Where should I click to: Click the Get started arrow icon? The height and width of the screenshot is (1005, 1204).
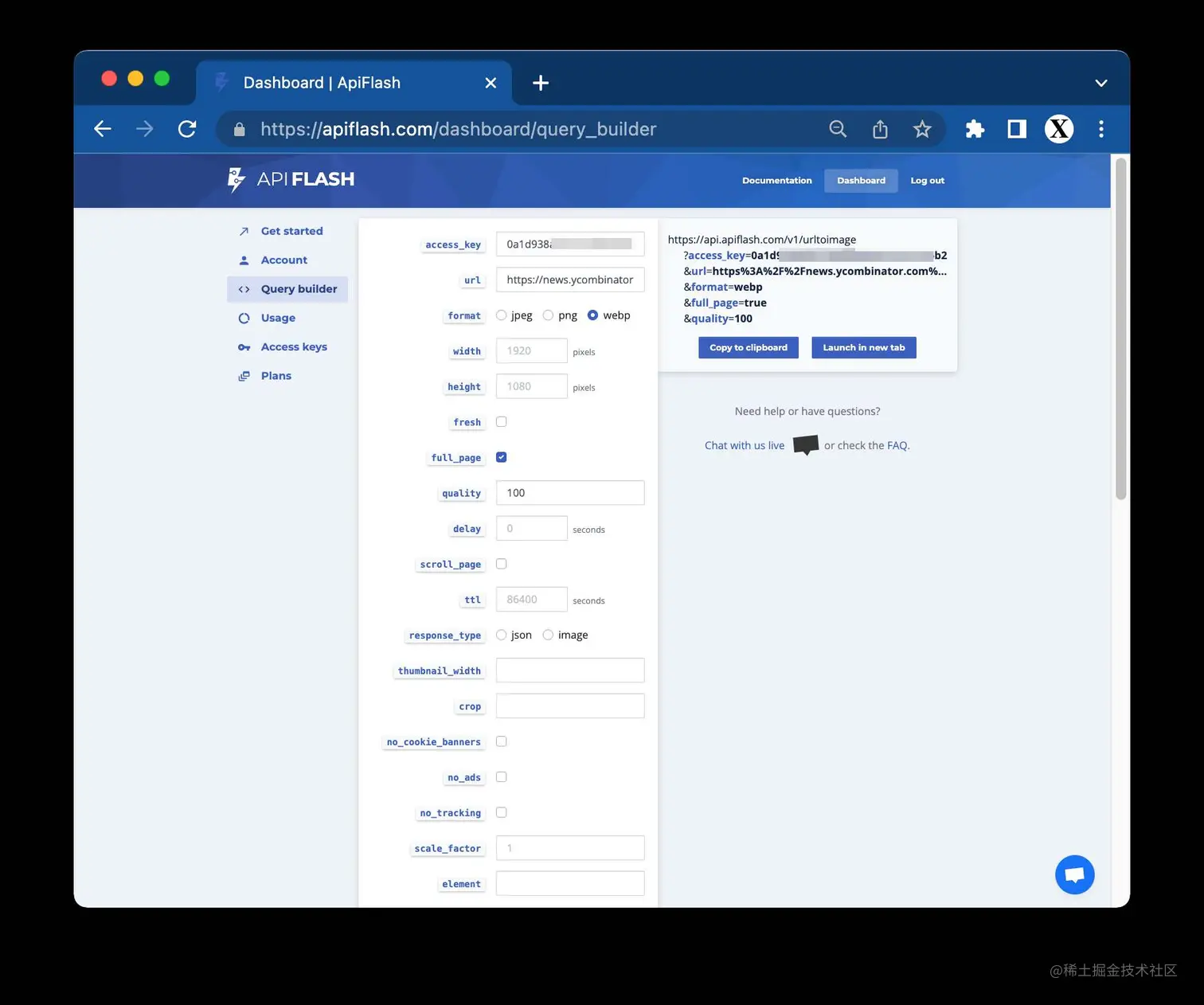[243, 231]
